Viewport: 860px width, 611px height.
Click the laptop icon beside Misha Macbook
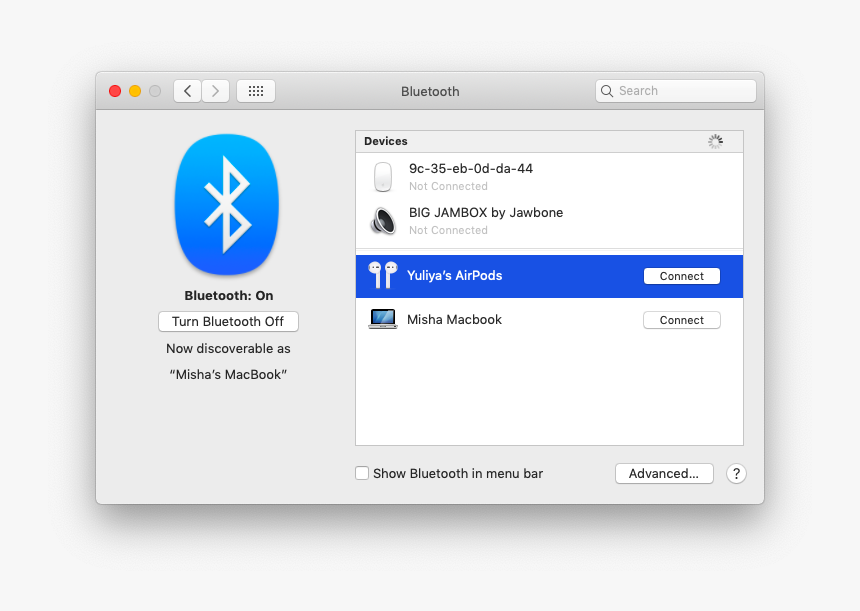click(383, 319)
